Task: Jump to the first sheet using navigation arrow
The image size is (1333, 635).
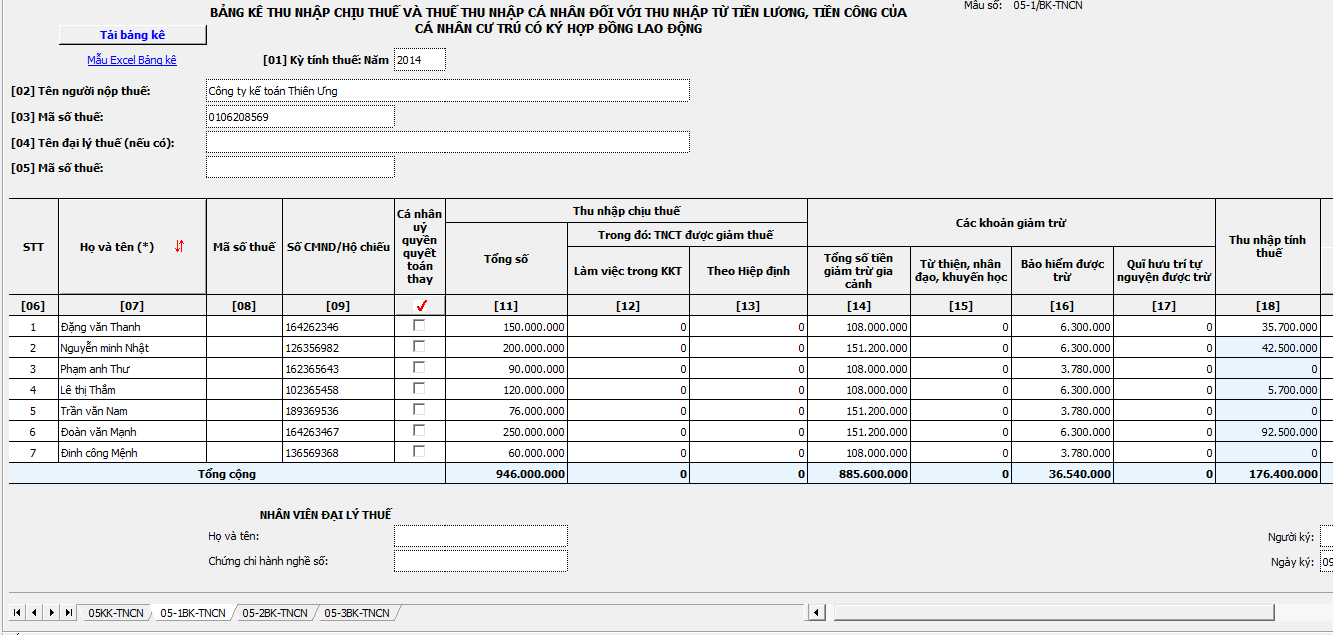Action: 17,612
